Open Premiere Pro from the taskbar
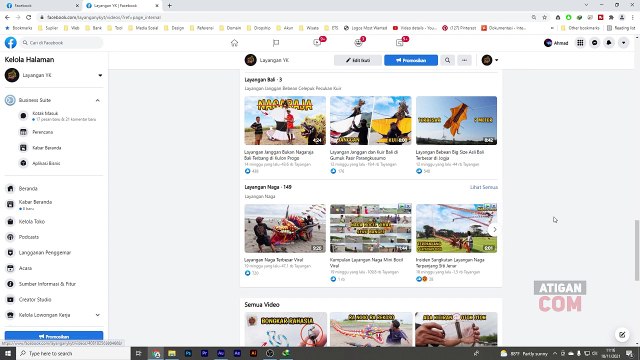Image resolution: width=640 pixels, height=360 pixels. click(204, 353)
